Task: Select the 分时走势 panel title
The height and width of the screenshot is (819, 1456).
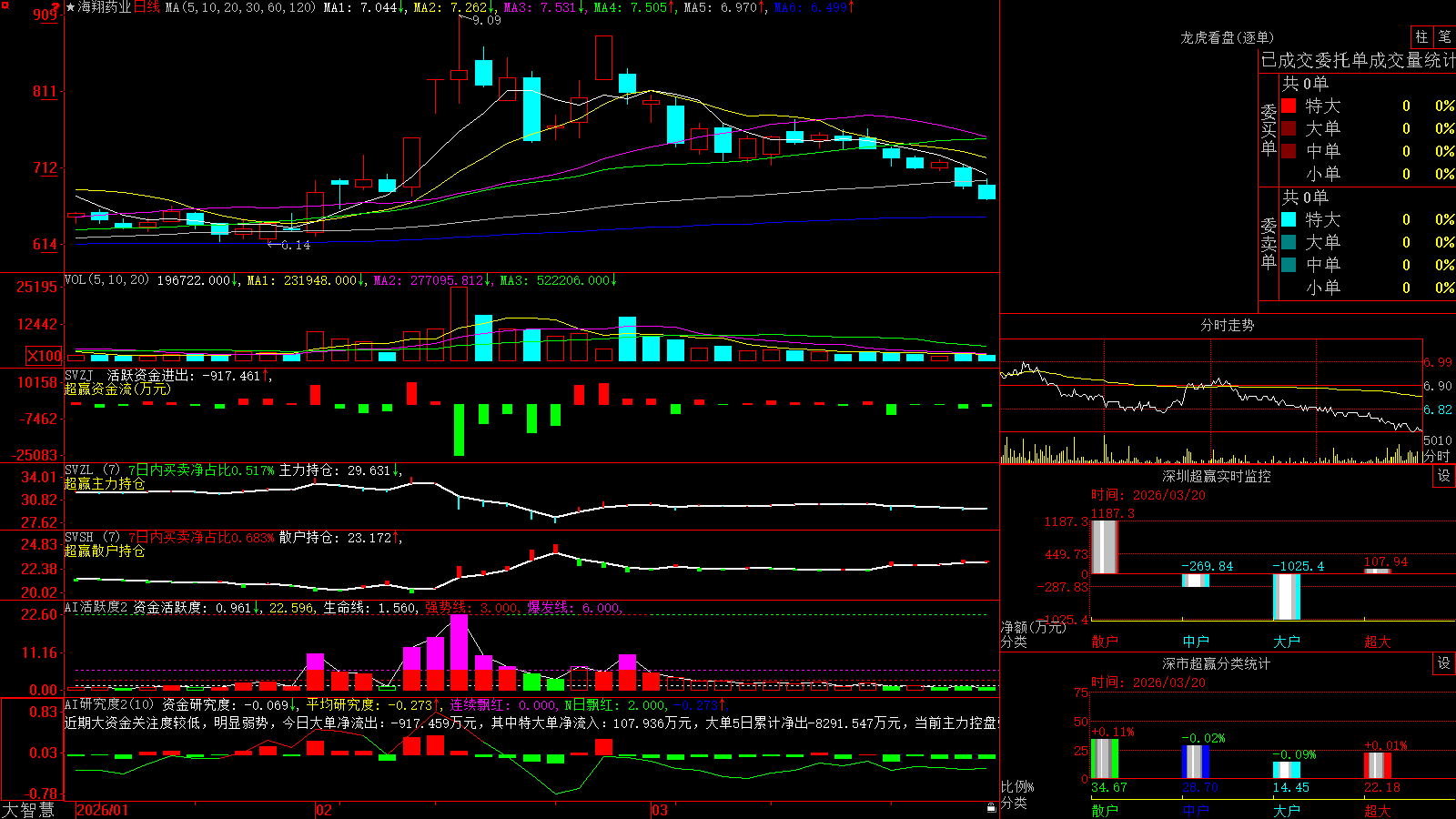Action: [x=1227, y=325]
